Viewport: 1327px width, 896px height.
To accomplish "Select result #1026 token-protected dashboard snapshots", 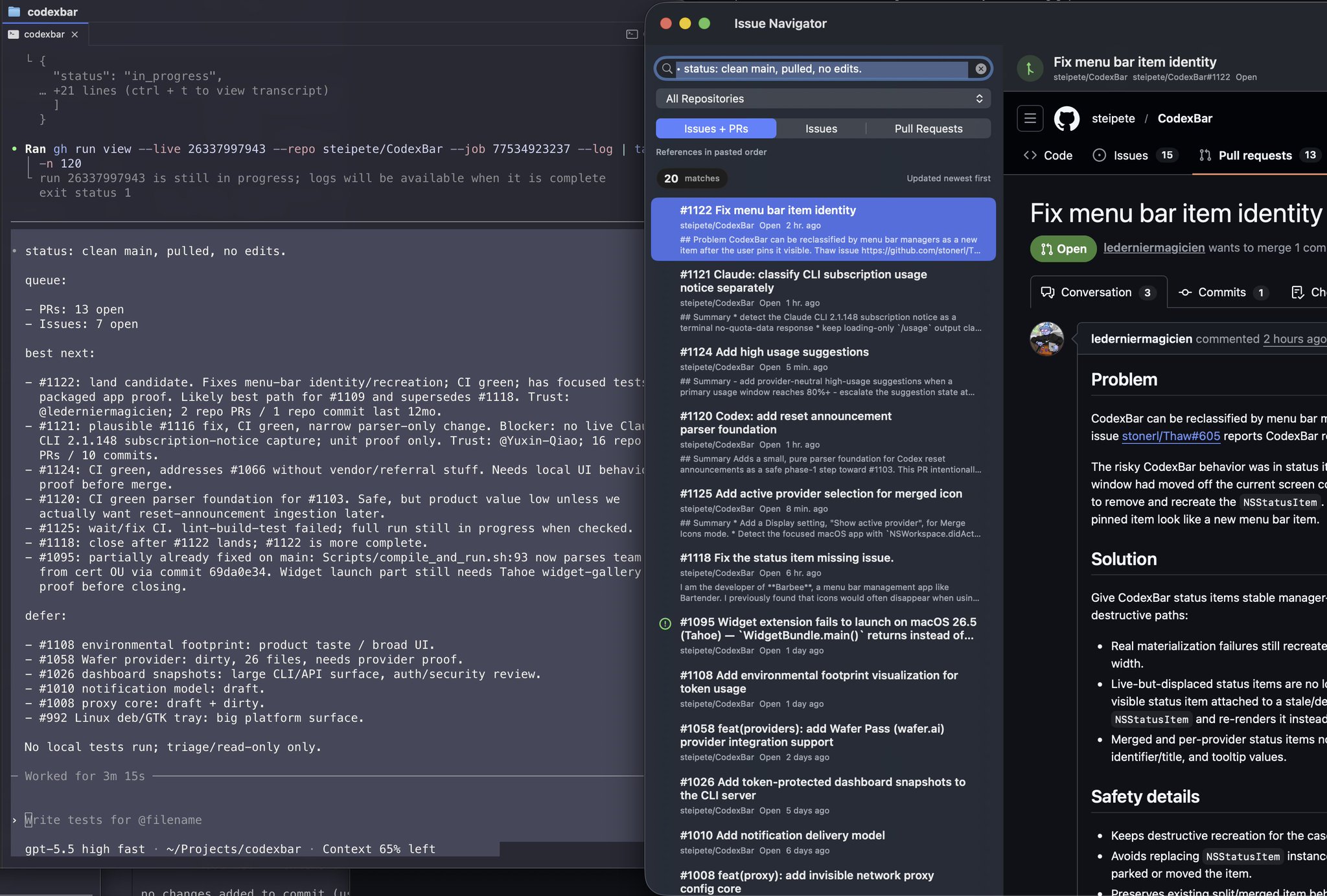I will [x=823, y=795].
